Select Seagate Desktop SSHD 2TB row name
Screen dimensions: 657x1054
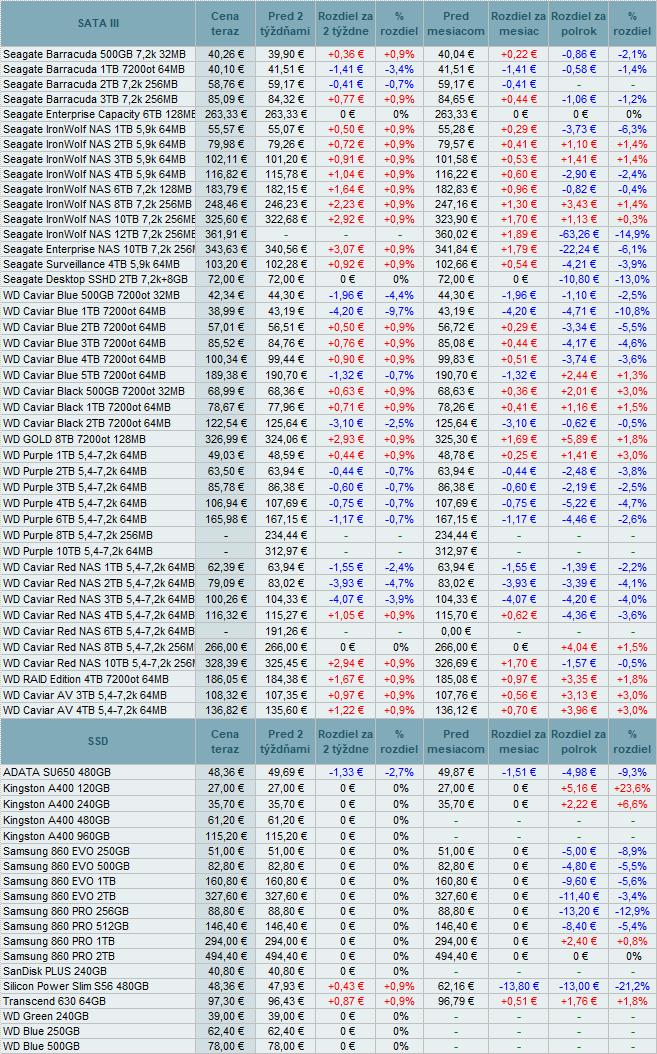95,279
